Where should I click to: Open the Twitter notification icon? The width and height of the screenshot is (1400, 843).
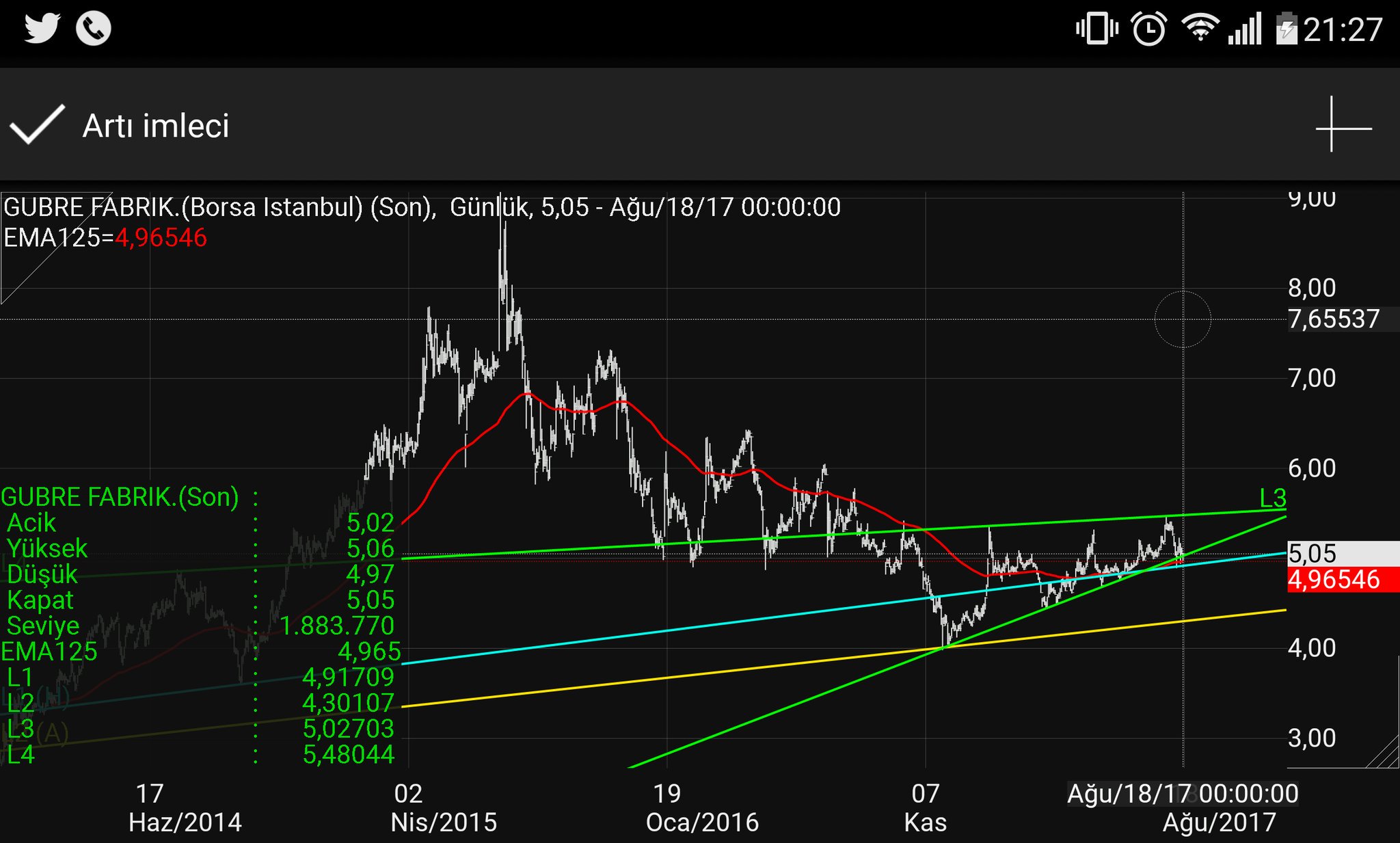pos(42,29)
